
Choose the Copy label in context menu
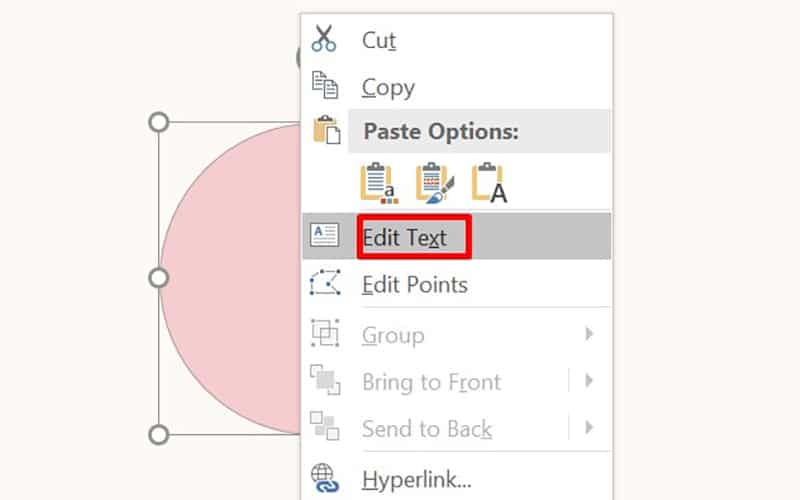point(388,87)
